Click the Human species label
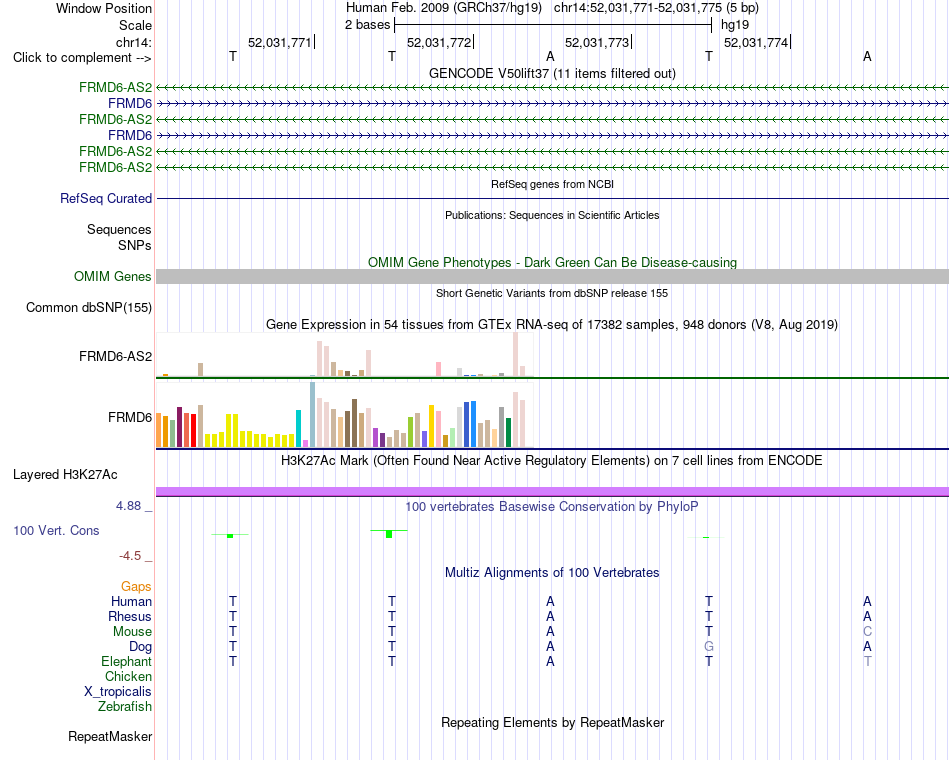The height and width of the screenshot is (760, 950). tap(131, 601)
